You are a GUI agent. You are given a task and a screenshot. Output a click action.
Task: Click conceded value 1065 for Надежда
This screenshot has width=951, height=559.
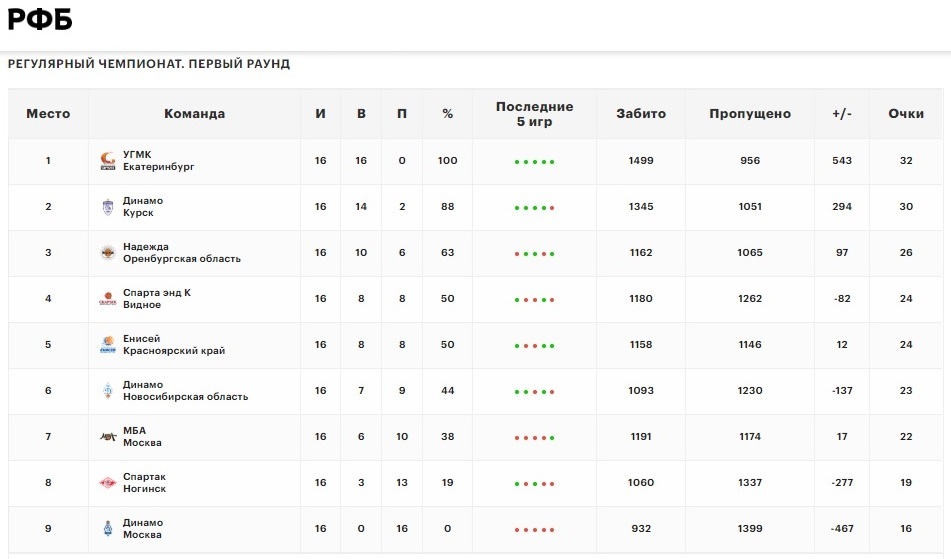click(750, 253)
